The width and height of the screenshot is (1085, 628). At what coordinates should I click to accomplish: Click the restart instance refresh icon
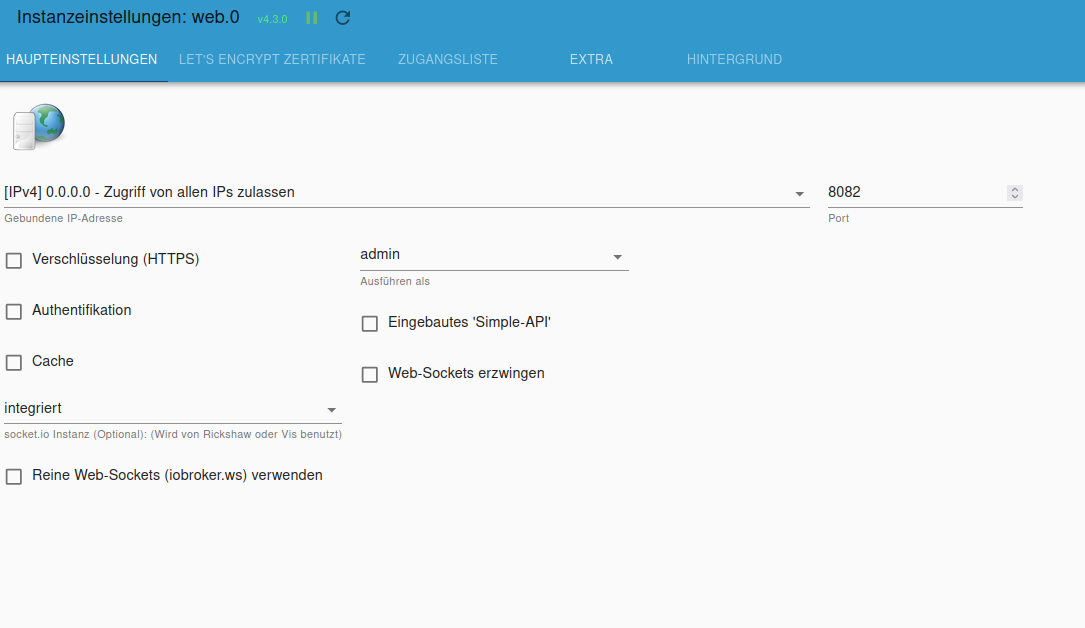(343, 18)
